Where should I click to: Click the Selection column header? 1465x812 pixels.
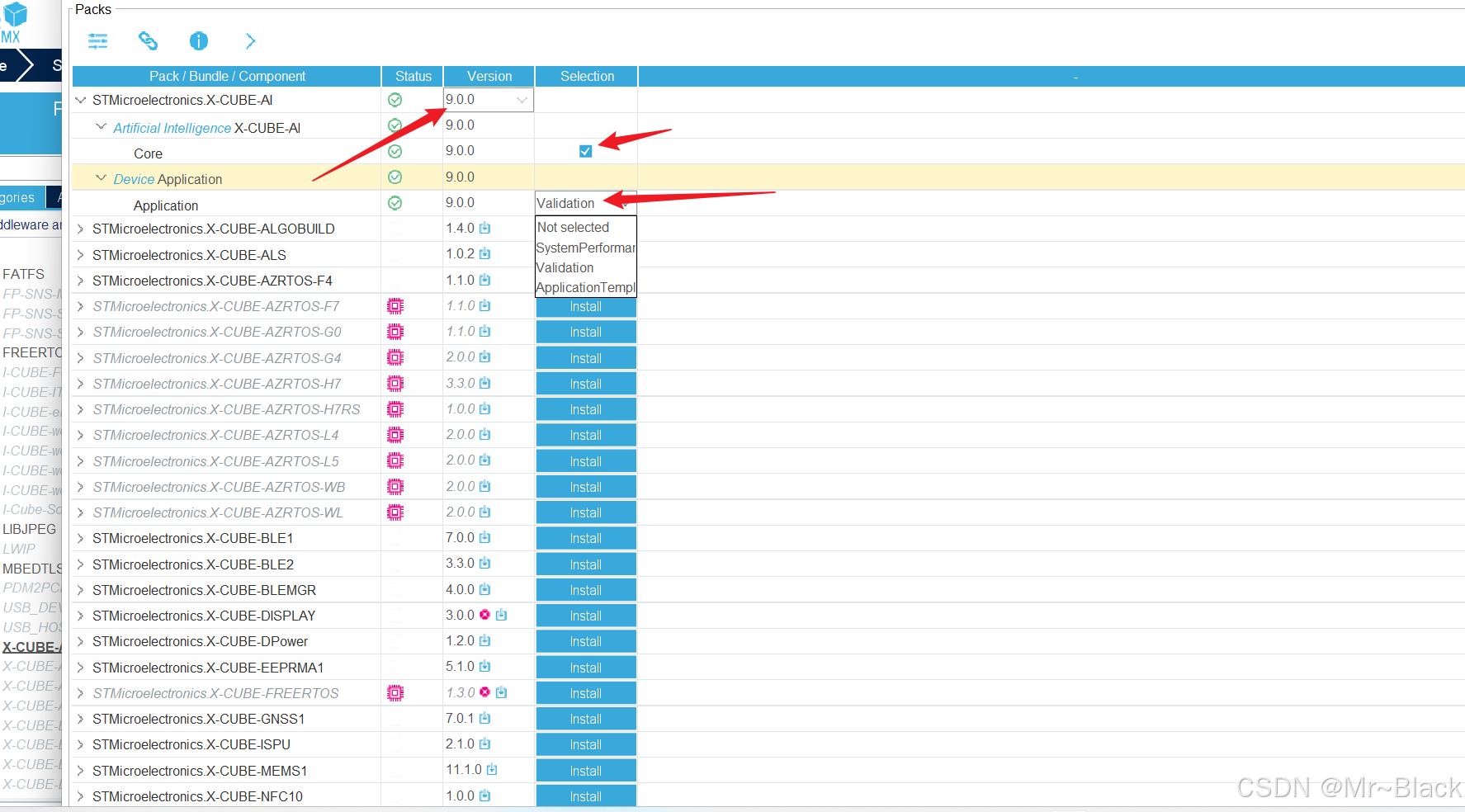587,76
